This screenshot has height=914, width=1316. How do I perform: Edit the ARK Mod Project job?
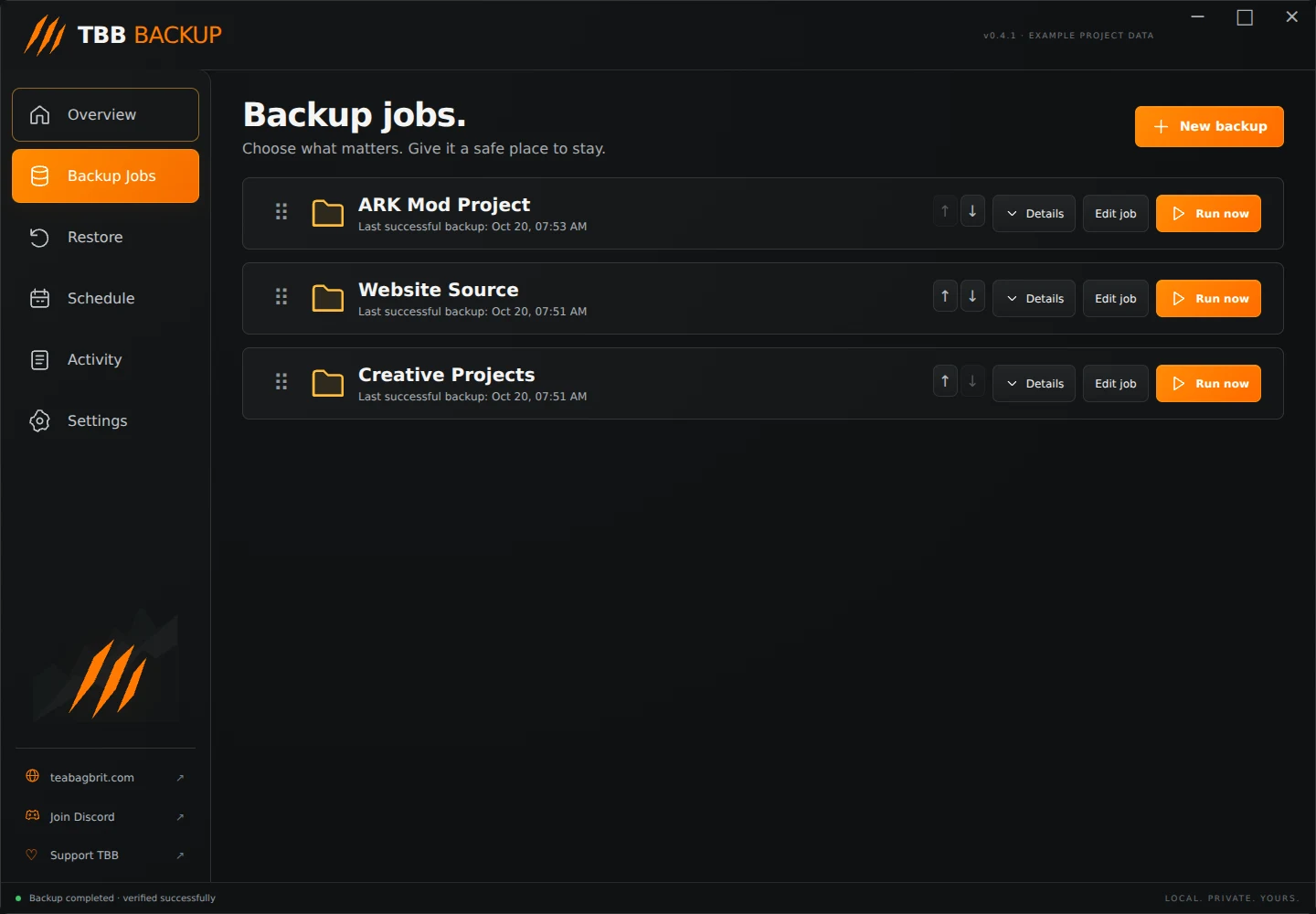click(x=1116, y=214)
